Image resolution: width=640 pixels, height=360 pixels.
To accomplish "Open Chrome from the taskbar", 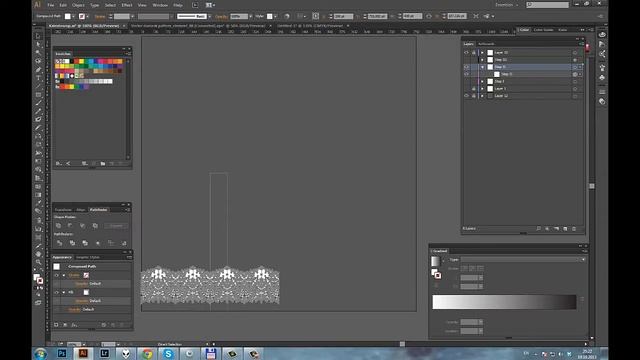I will click(147, 353).
